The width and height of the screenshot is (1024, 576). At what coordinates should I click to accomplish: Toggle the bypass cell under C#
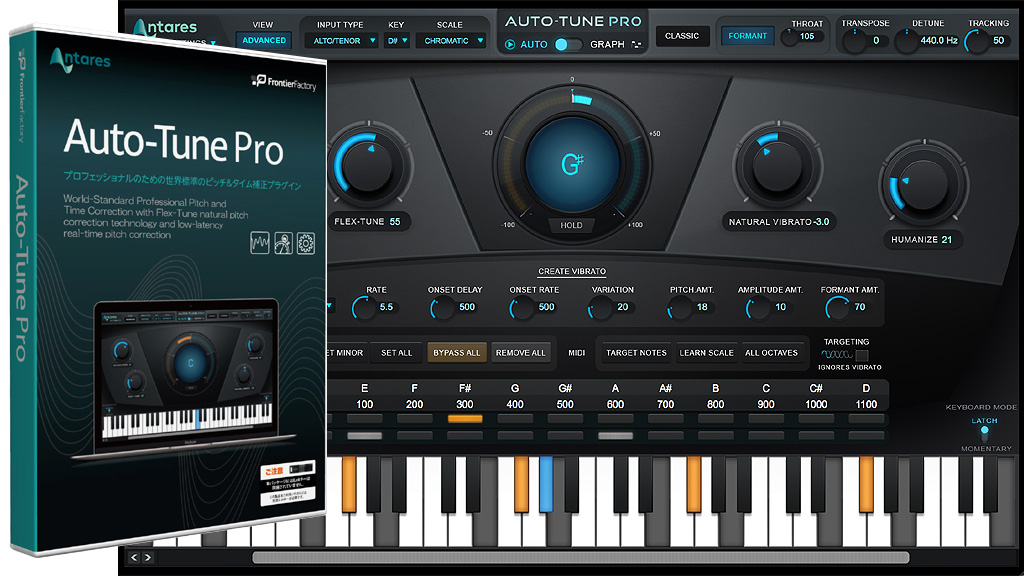tap(816, 419)
